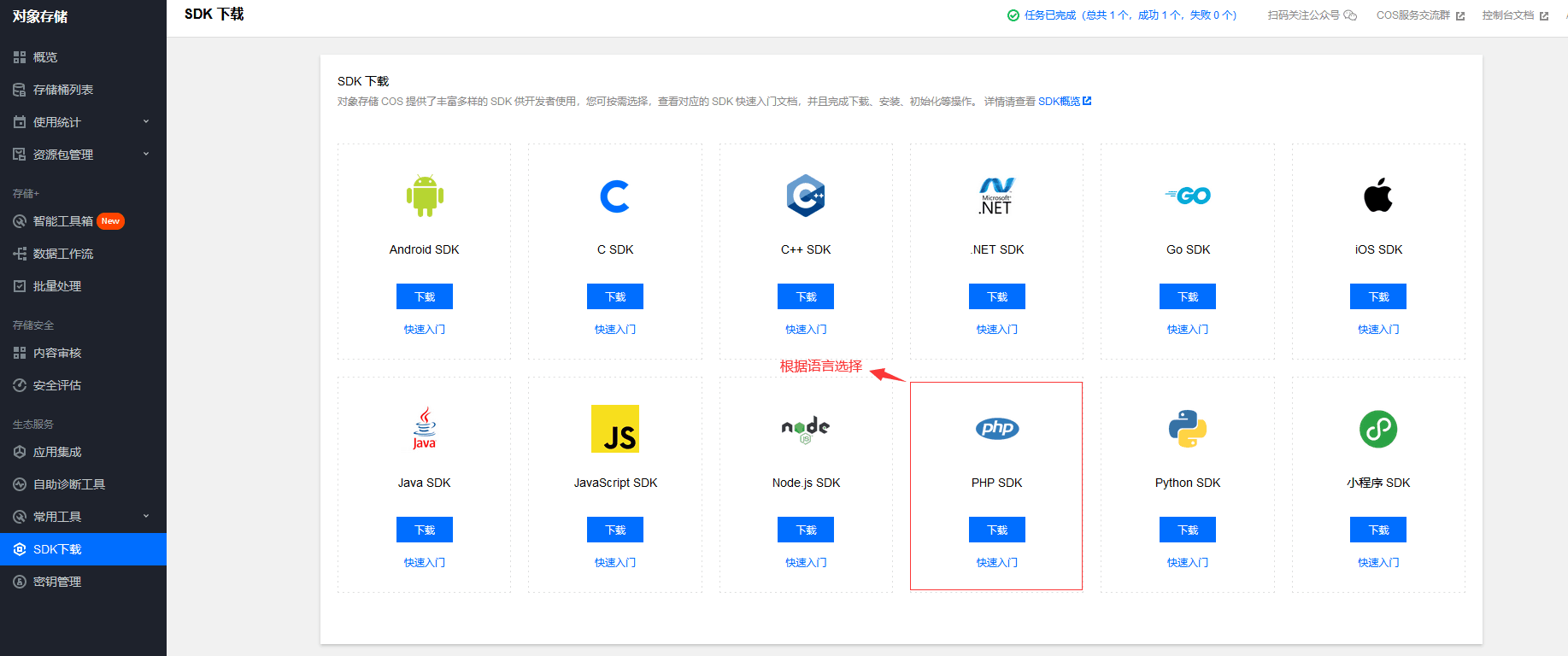The width and height of the screenshot is (1568, 656).
Task: Expand the 常用工具 sidebar menu
Action: coord(83,517)
